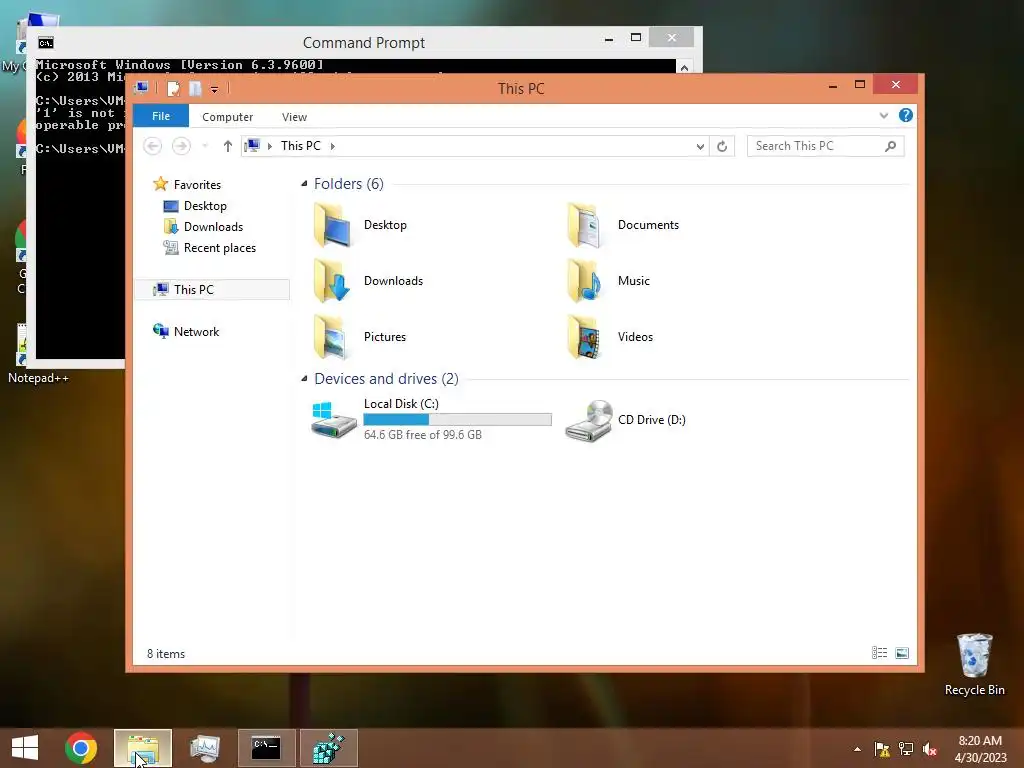Open recent locations dropdown arrow

(x=205, y=146)
